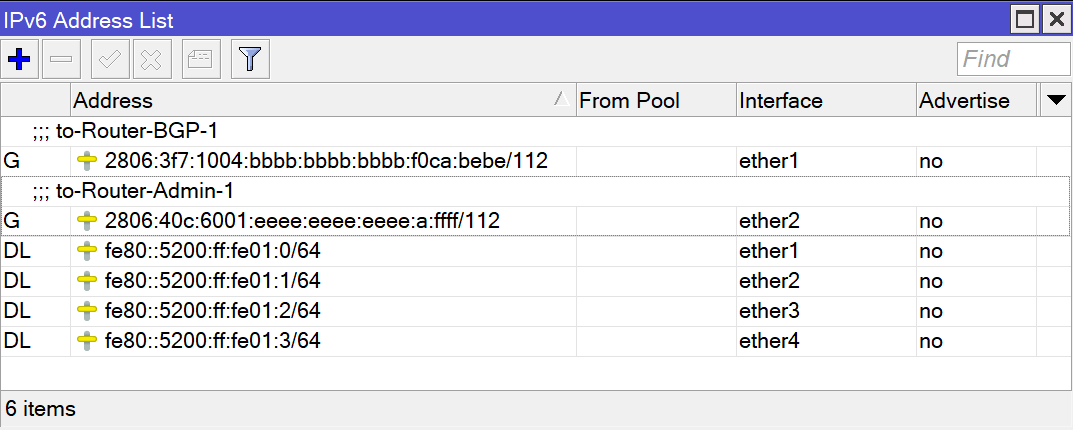1073x430 pixels.
Task: Open the column chooser dropdown arrow
Action: click(1054, 100)
